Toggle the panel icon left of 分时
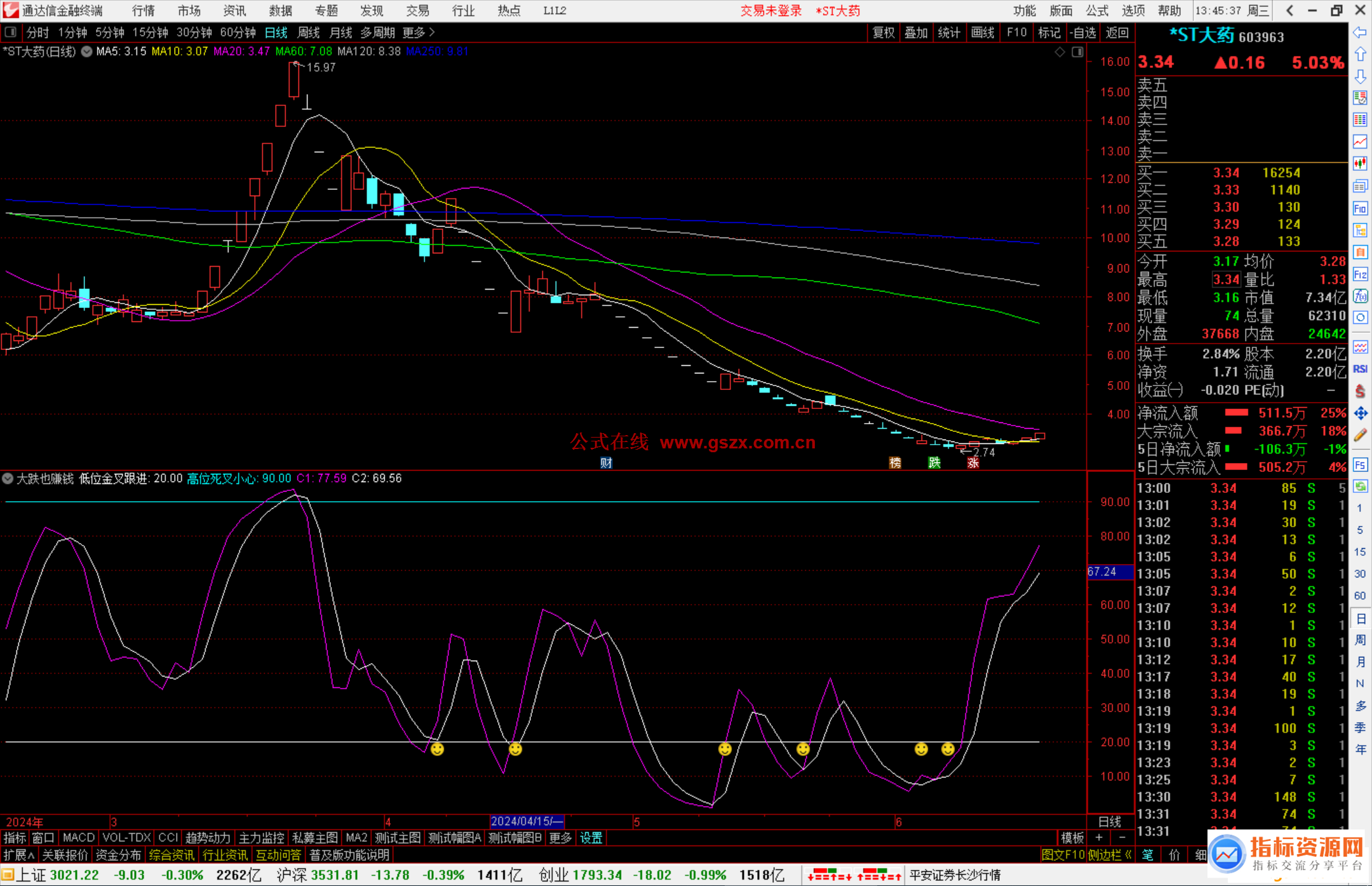Image resolution: width=1372 pixels, height=886 pixels. click(x=10, y=32)
